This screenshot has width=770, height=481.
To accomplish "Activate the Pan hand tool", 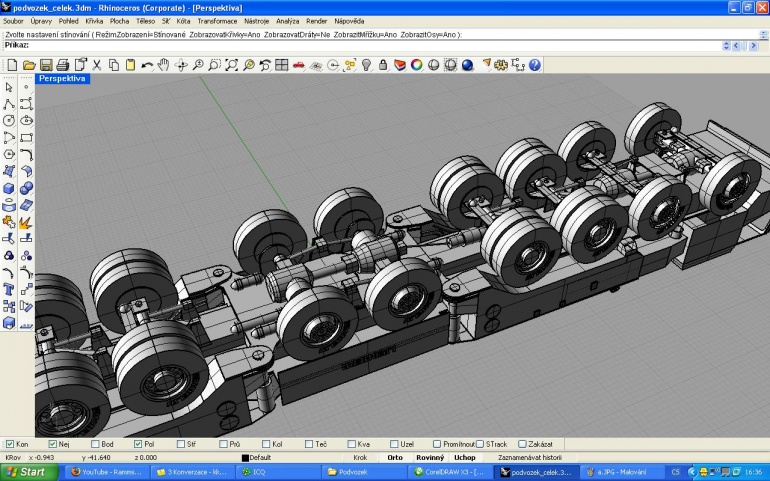I will coord(164,65).
